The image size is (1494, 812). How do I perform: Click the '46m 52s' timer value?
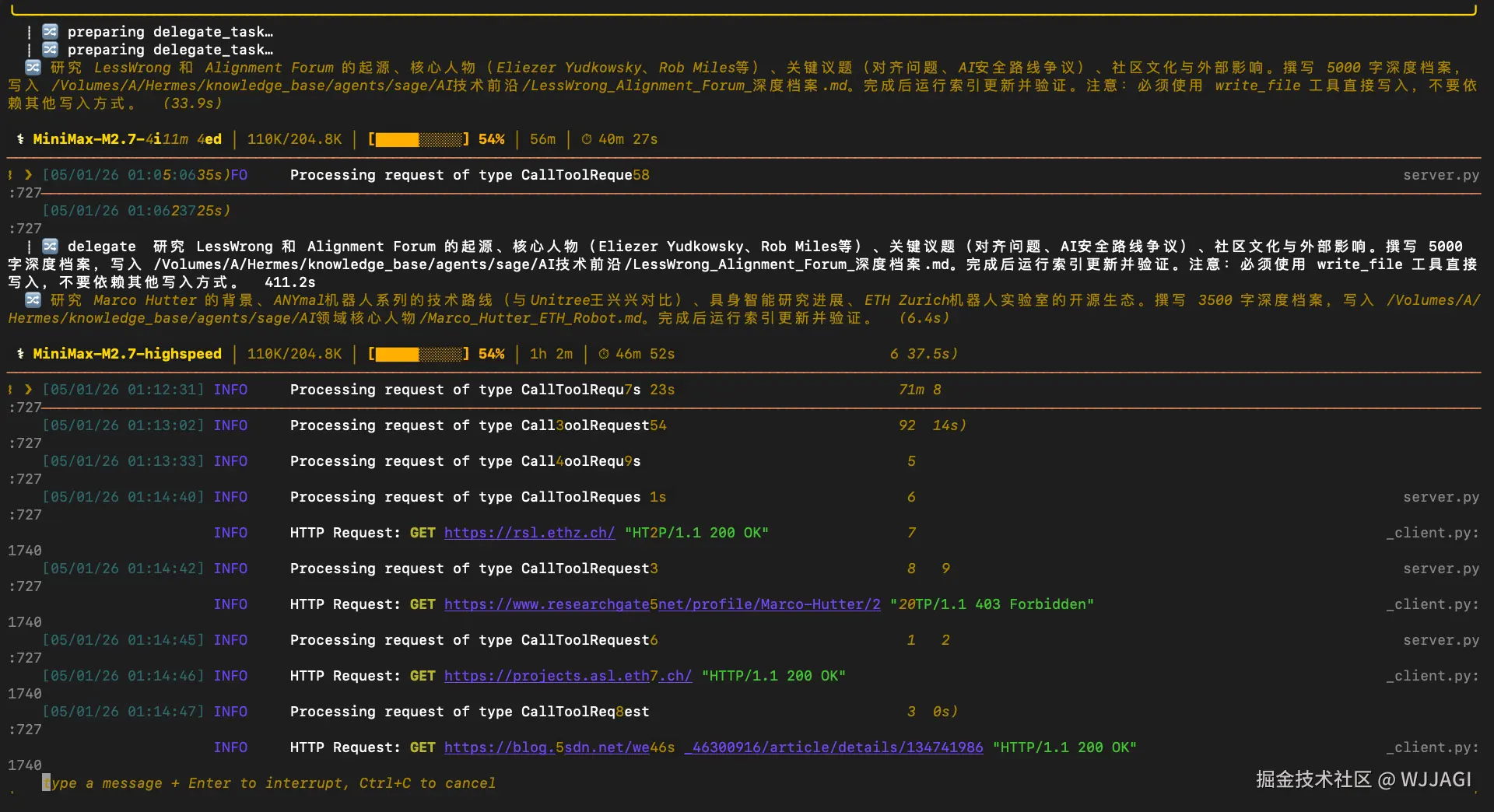point(645,354)
